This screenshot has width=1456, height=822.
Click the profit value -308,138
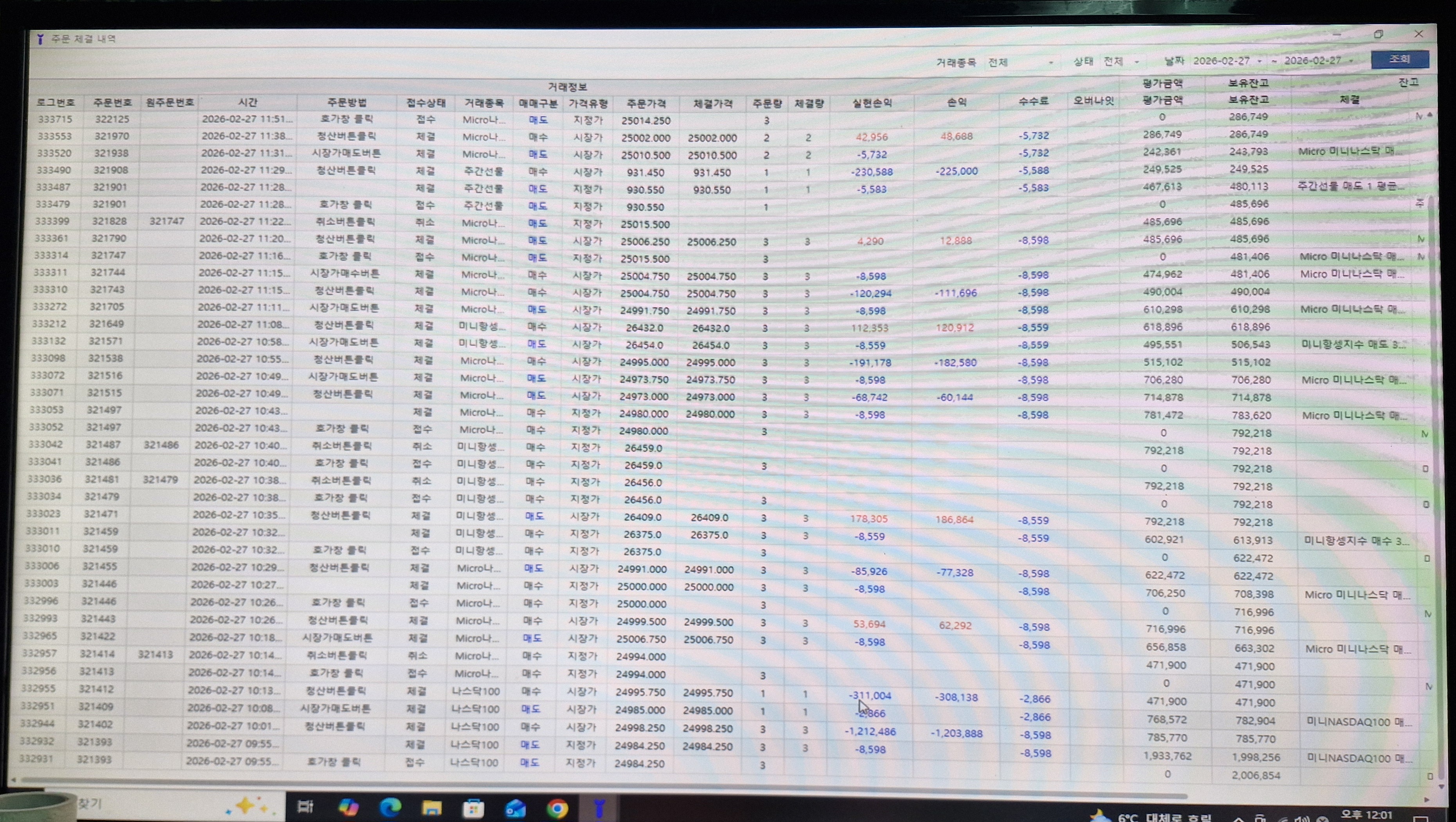pyautogui.click(x=956, y=697)
